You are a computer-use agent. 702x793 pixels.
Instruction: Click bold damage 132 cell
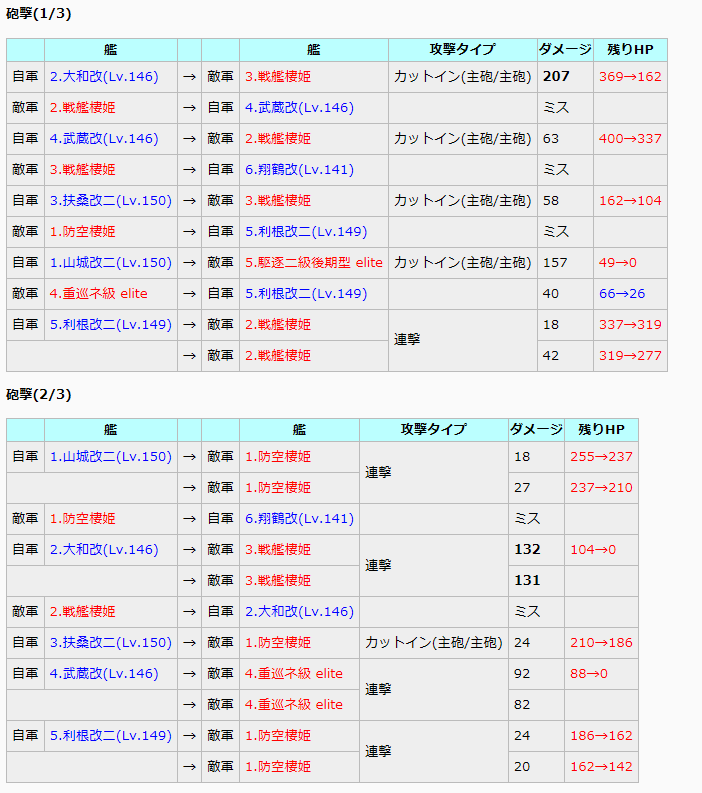pos(536,550)
